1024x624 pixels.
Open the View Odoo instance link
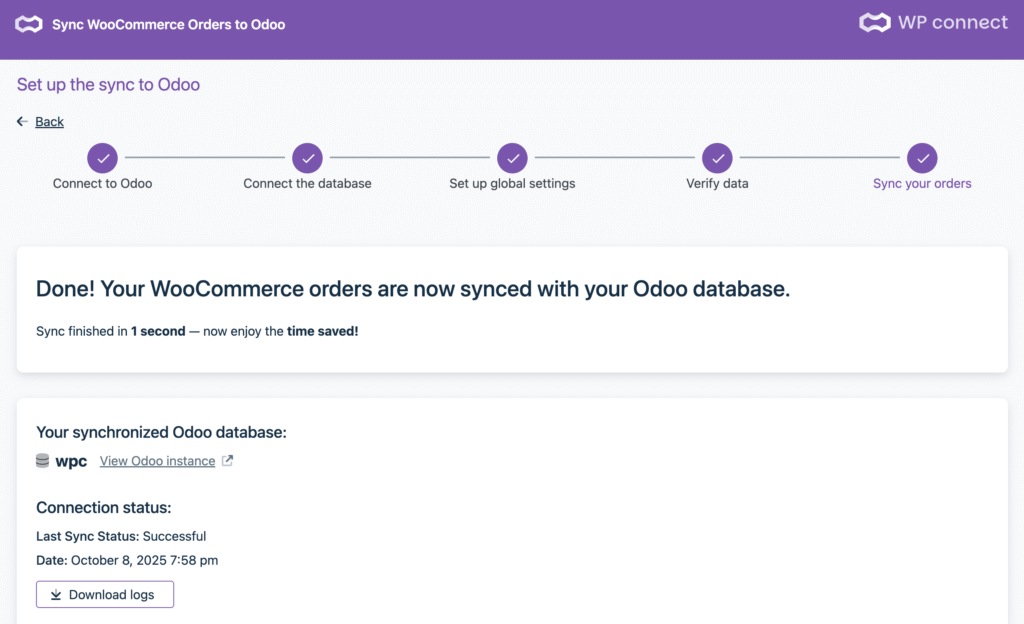[157, 461]
